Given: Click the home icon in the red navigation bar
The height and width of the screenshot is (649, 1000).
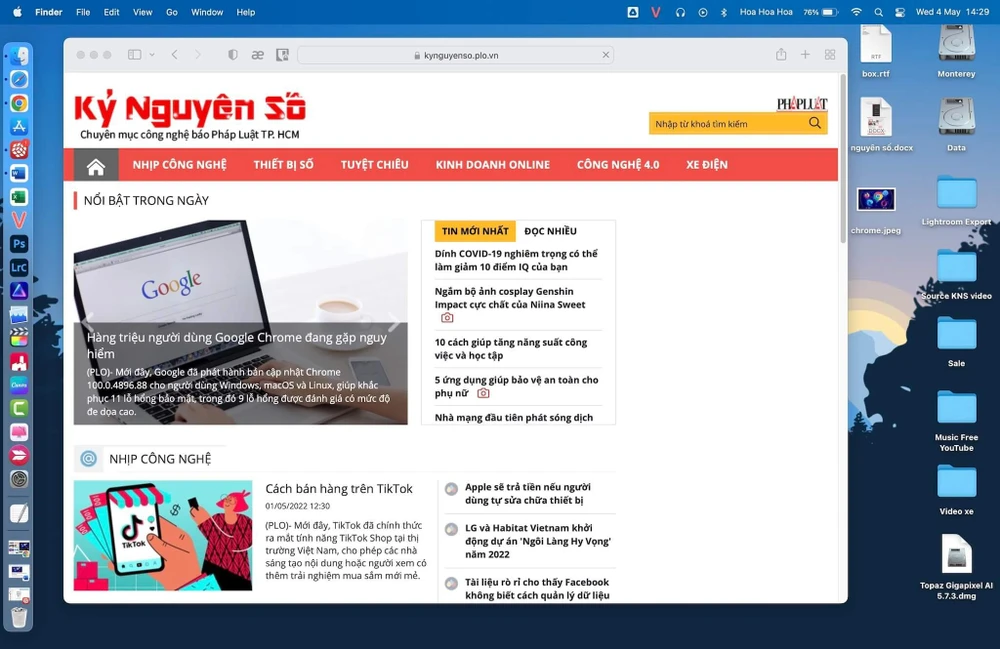Looking at the screenshot, I should coord(96,165).
